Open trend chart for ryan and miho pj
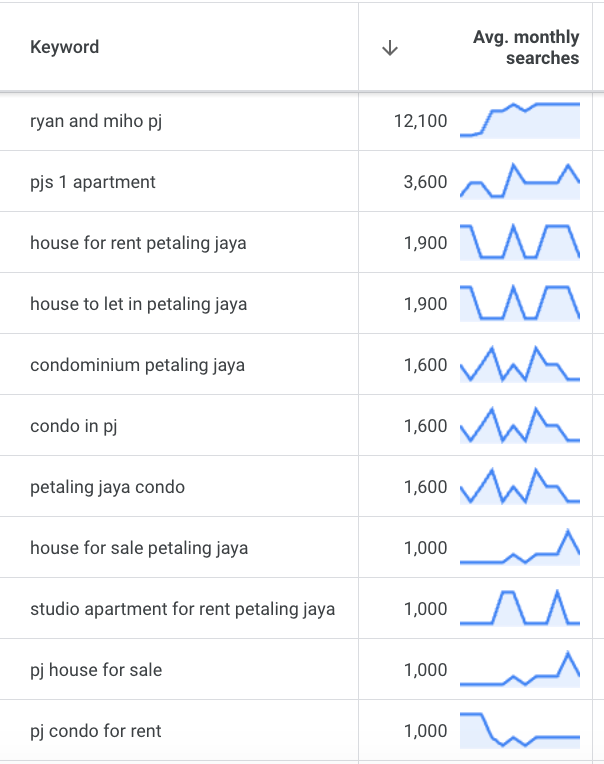Image resolution: width=604 pixels, height=764 pixels. tap(520, 120)
